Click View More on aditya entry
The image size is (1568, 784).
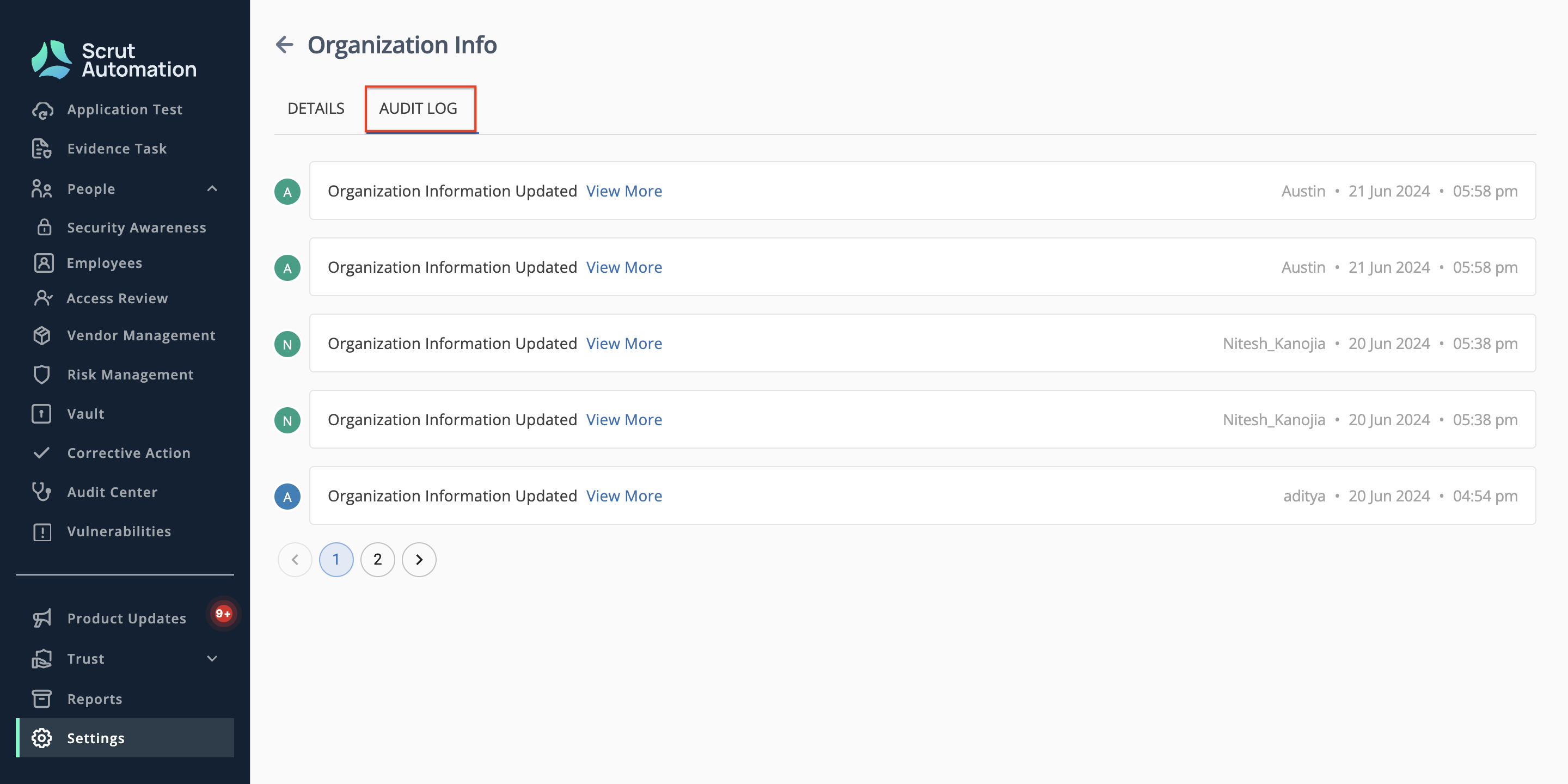click(624, 496)
